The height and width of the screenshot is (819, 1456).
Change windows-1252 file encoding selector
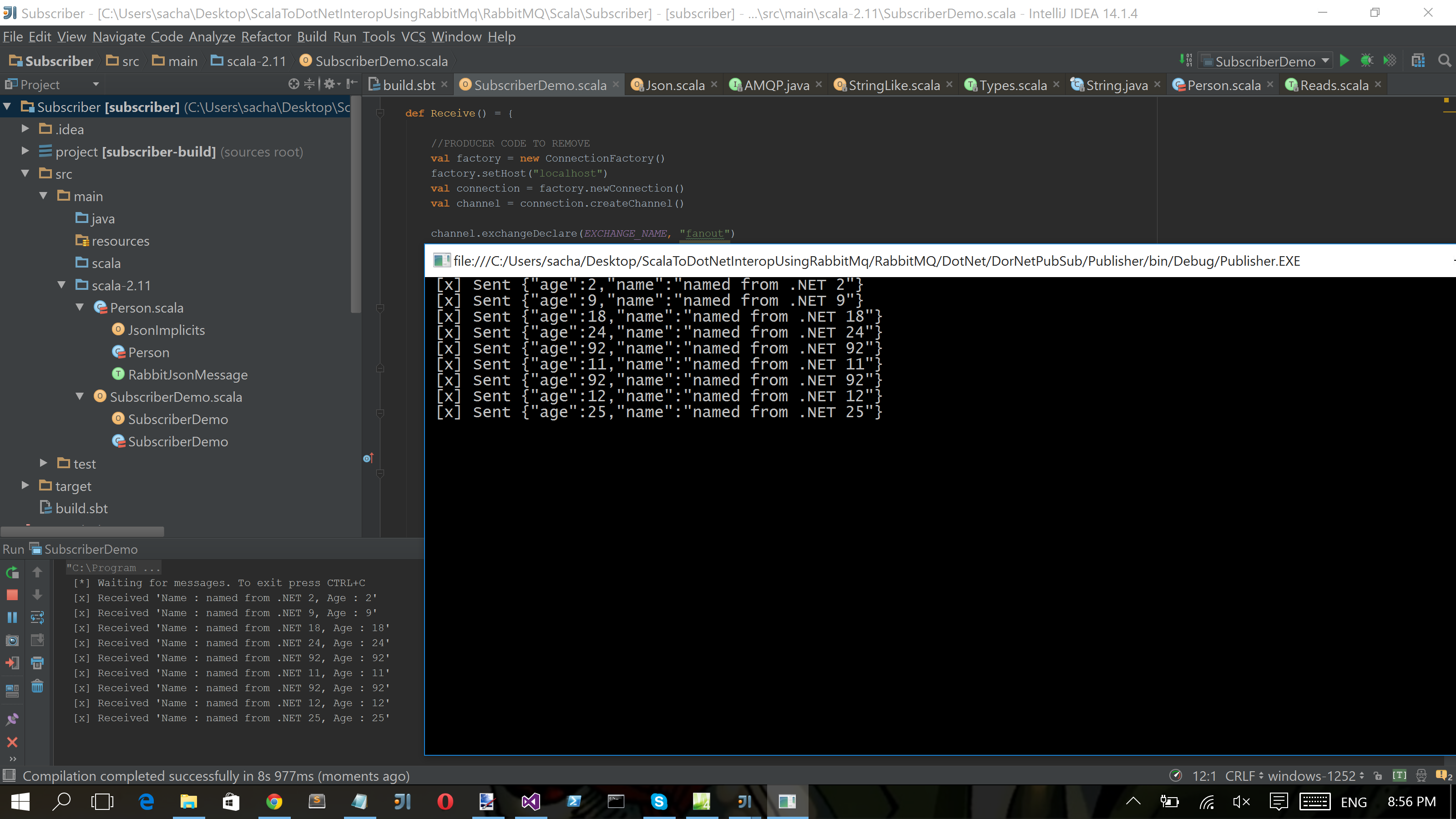pyautogui.click(x=1316, y=775)
